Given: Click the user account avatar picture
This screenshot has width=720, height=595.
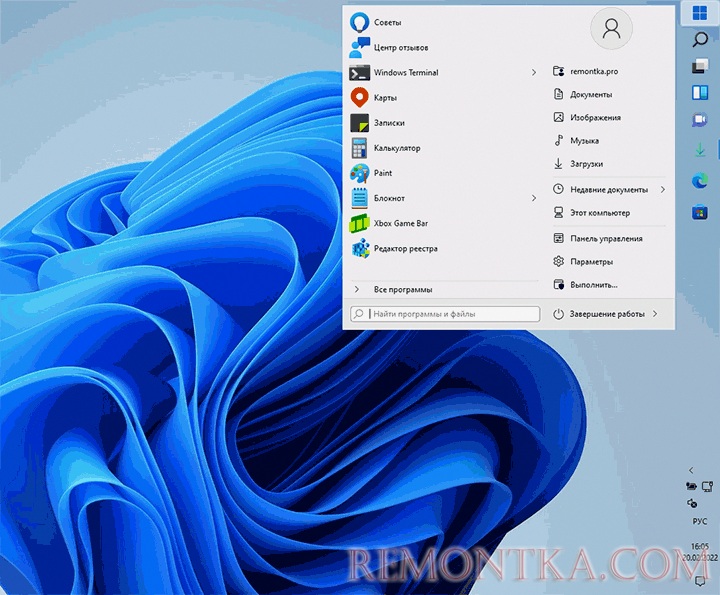Looking at the screenshot, I should point(611,30).
